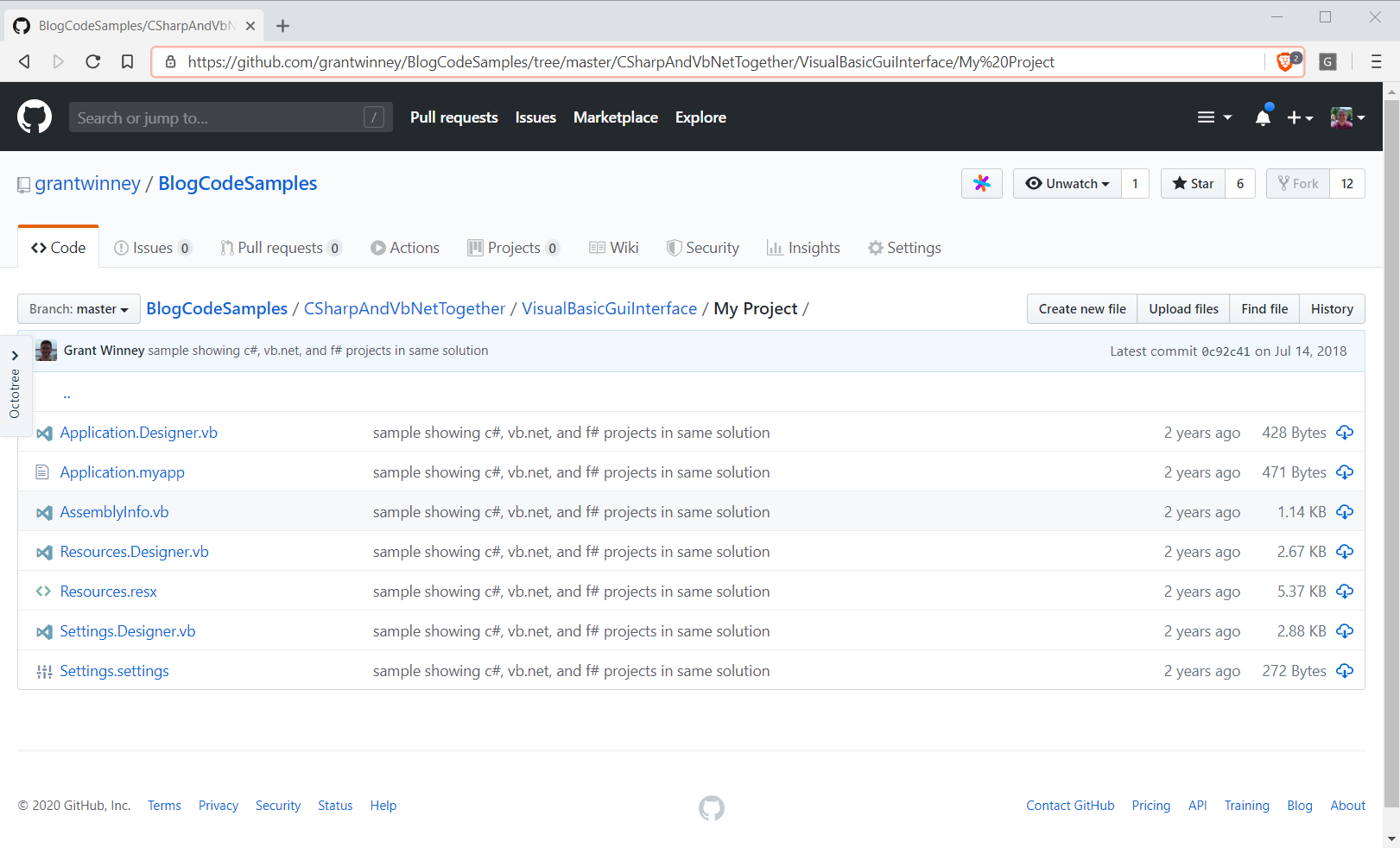Click the colorful asterisk extension button
The height and width of the screenshot is (848, 1400).
click(x=982, y=183)
